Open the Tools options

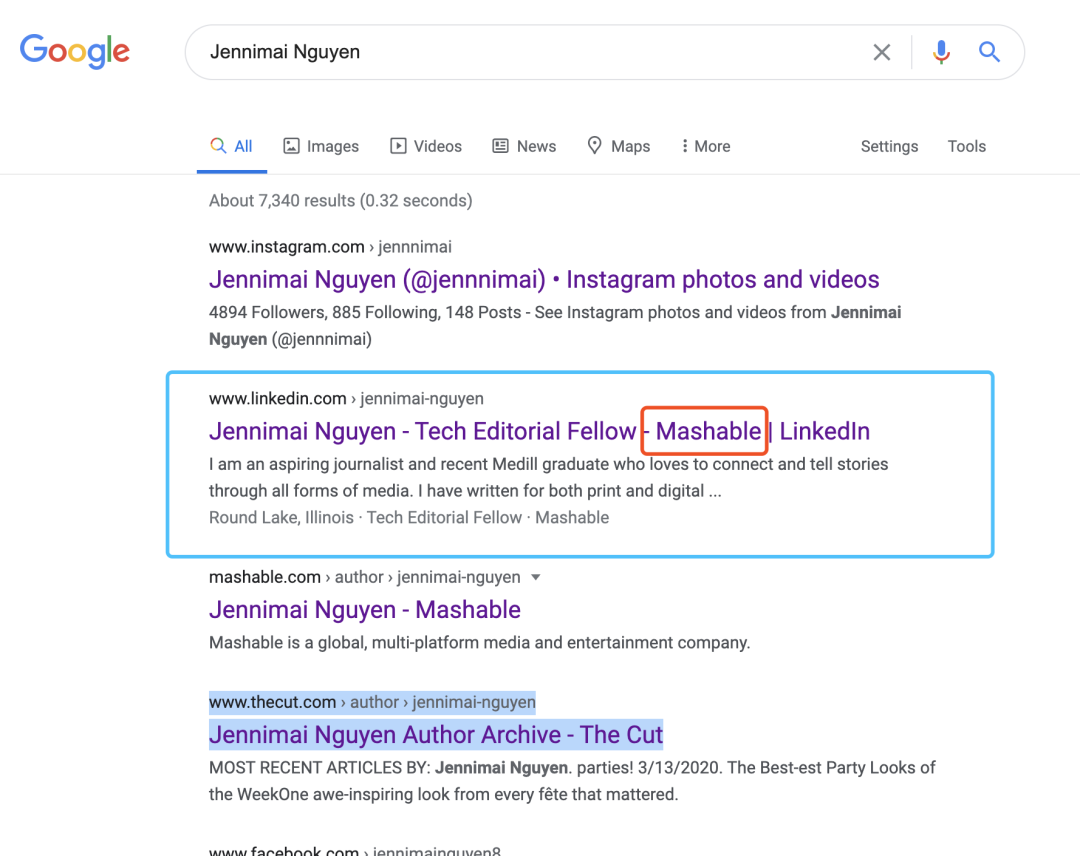click(966, 146)
